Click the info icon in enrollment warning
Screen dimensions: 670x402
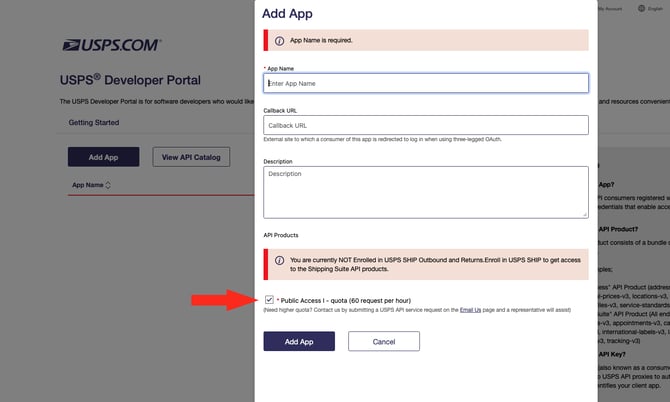pyautogui.click(x=279, y=261)
